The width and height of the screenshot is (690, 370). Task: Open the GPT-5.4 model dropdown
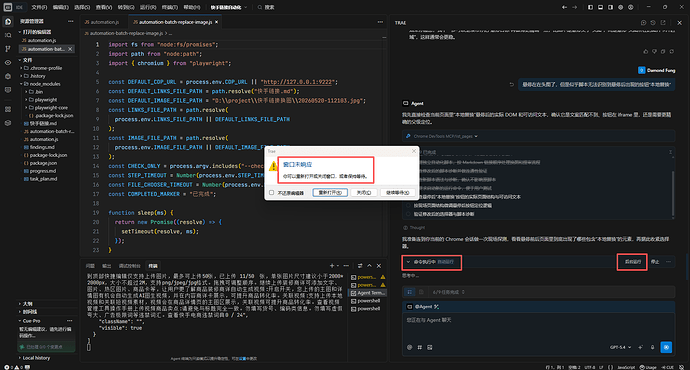(620, 347)
